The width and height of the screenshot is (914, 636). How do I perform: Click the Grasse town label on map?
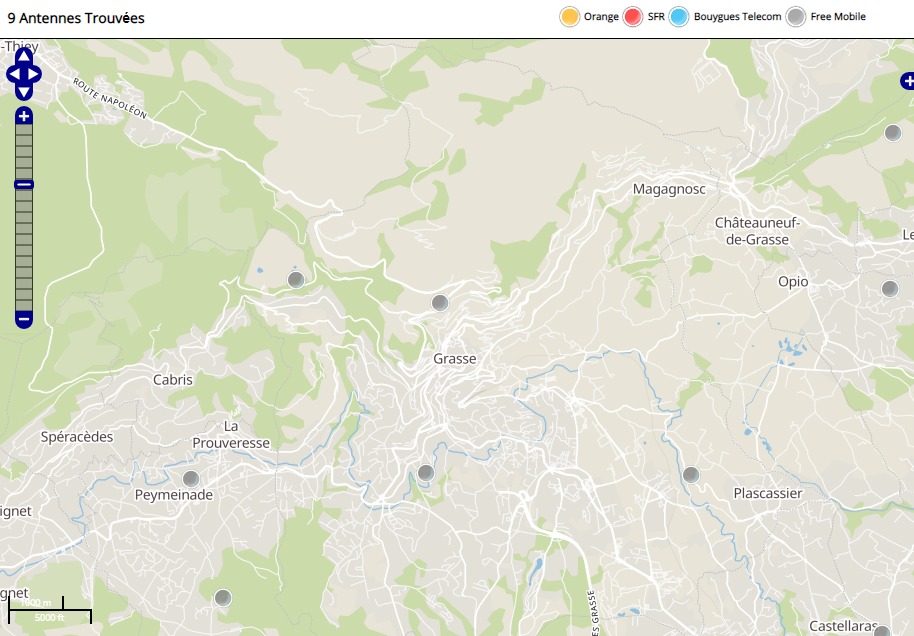coord(455,359)
